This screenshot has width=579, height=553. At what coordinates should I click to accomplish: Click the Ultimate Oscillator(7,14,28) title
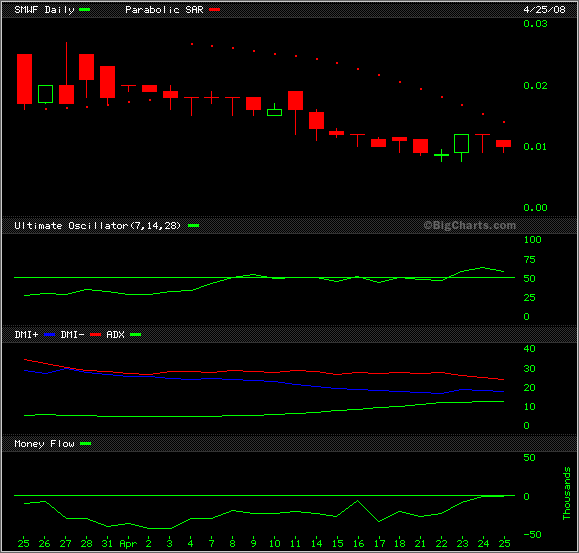click(x=97, y=226)
